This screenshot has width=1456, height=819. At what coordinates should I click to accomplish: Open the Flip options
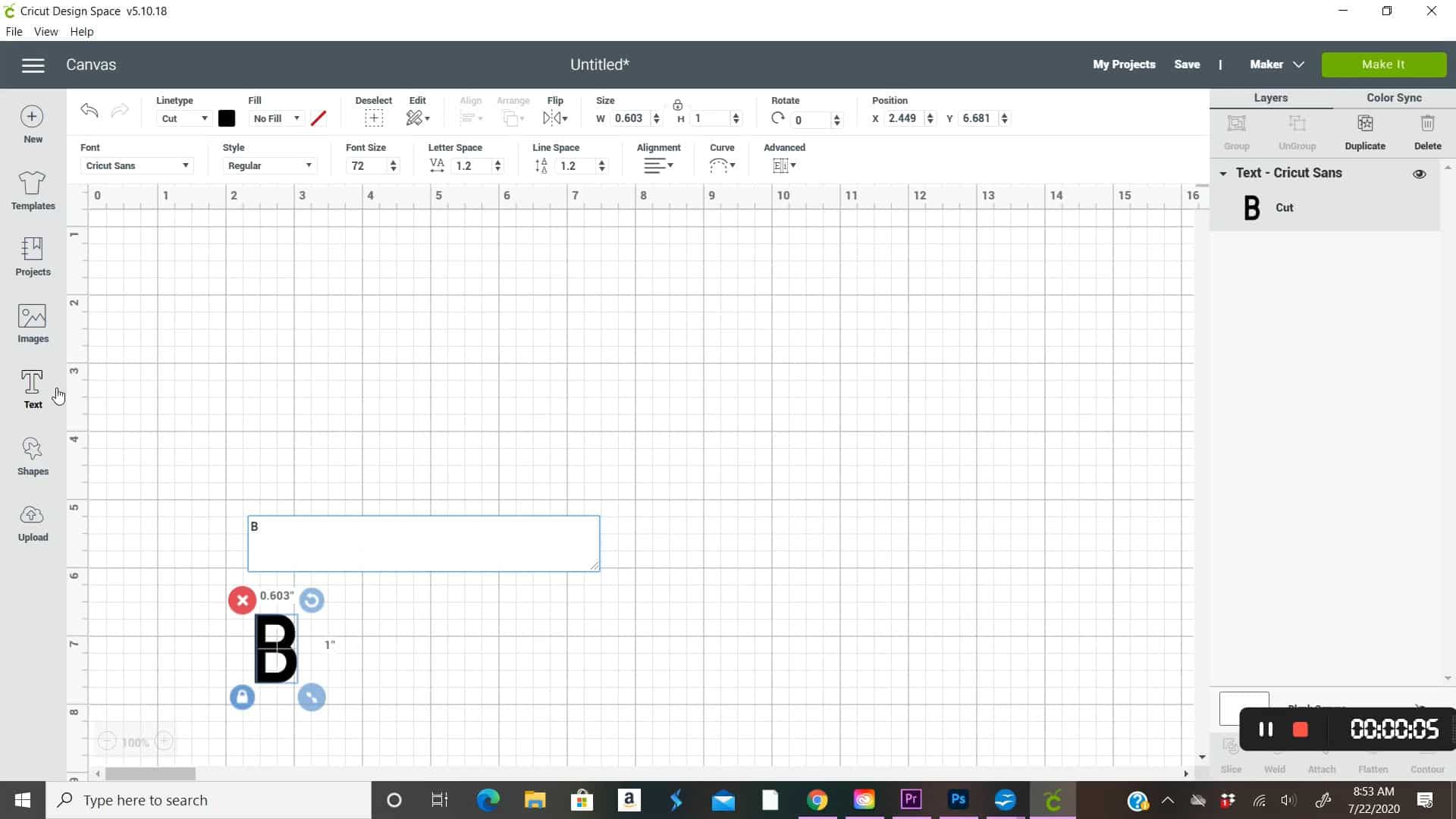(x=555, y=118)
